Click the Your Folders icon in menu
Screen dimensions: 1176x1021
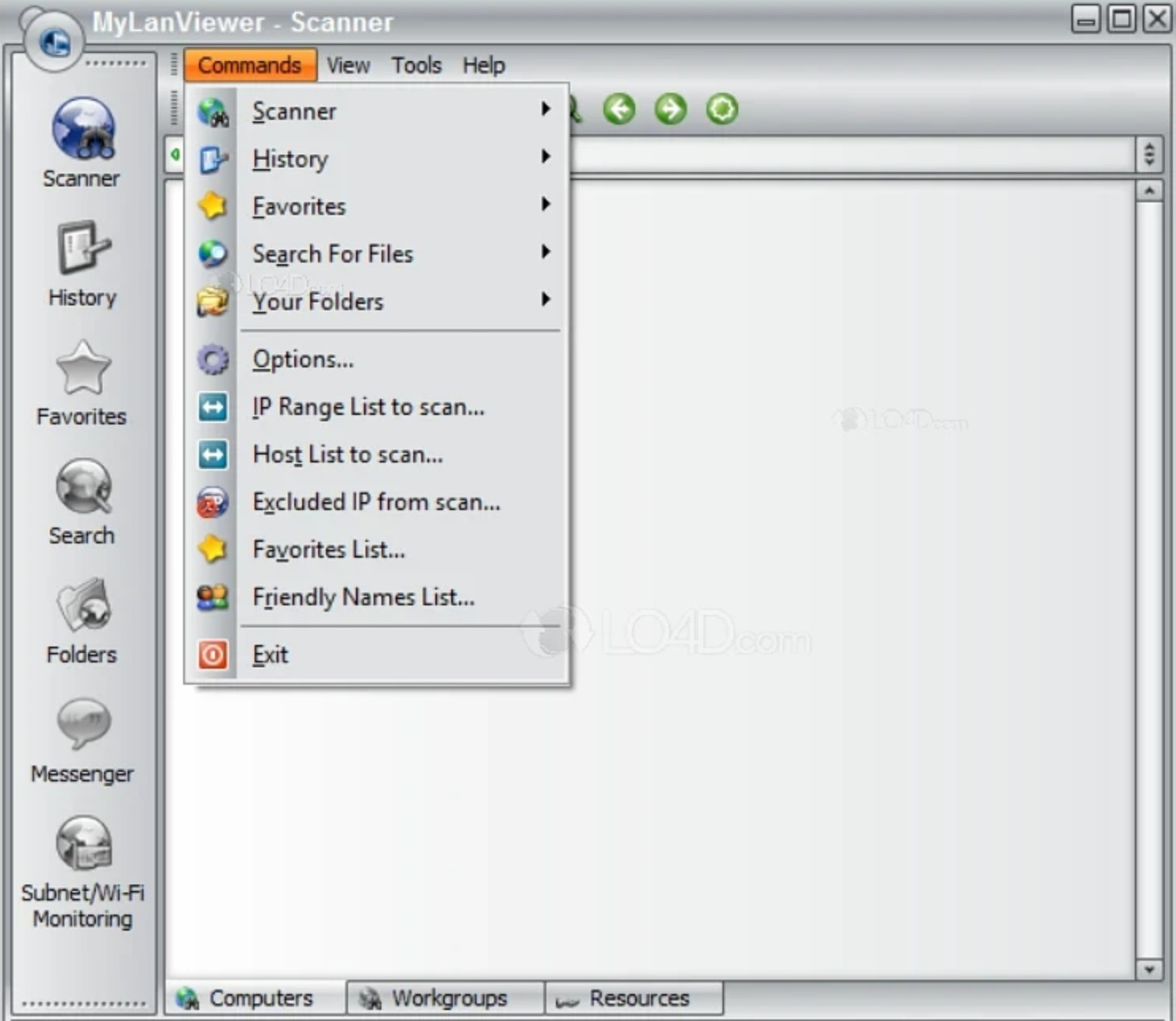(x=213, y=301)
